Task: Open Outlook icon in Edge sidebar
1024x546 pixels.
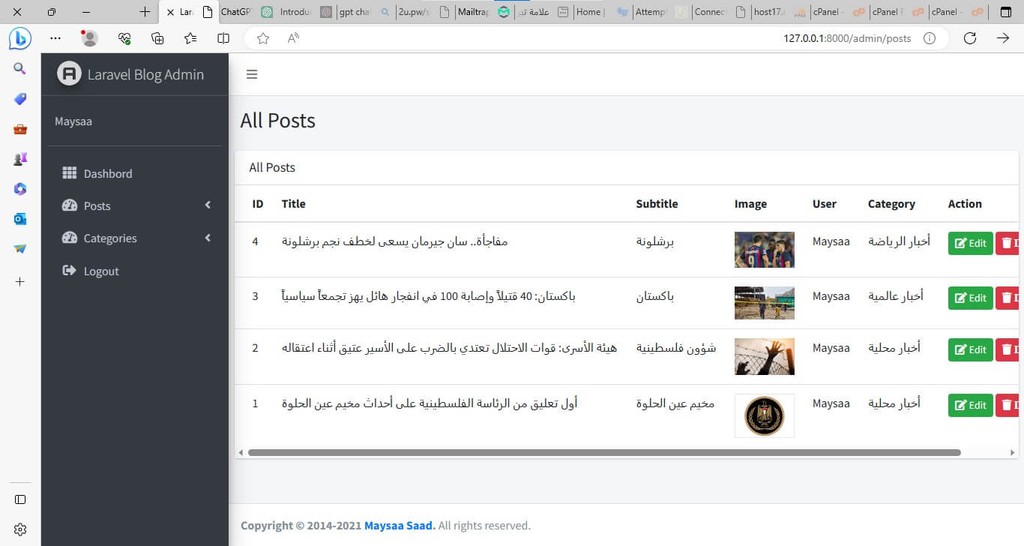Action: [x=20, y=219]
